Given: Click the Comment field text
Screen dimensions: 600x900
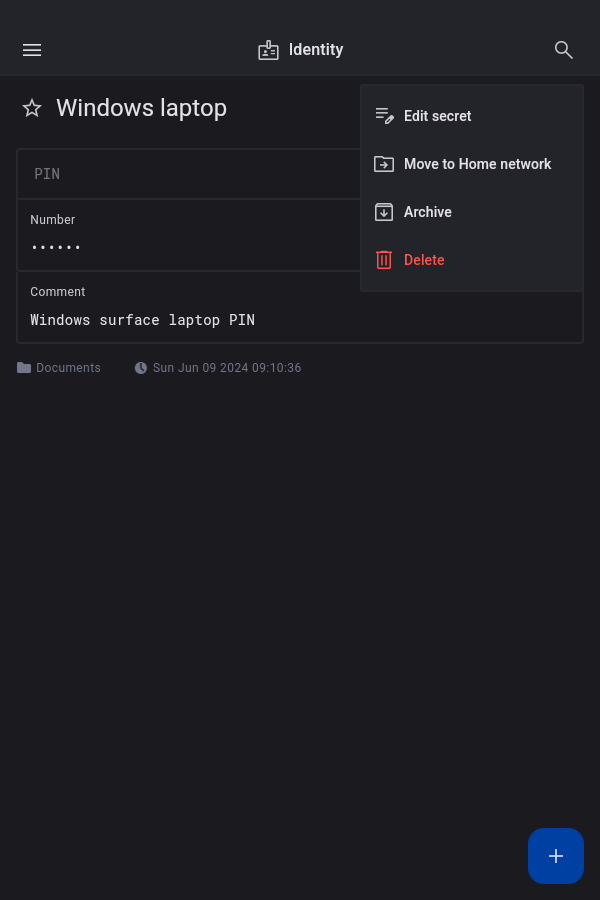Looking at the screenshot, I should tap(142, 320).
